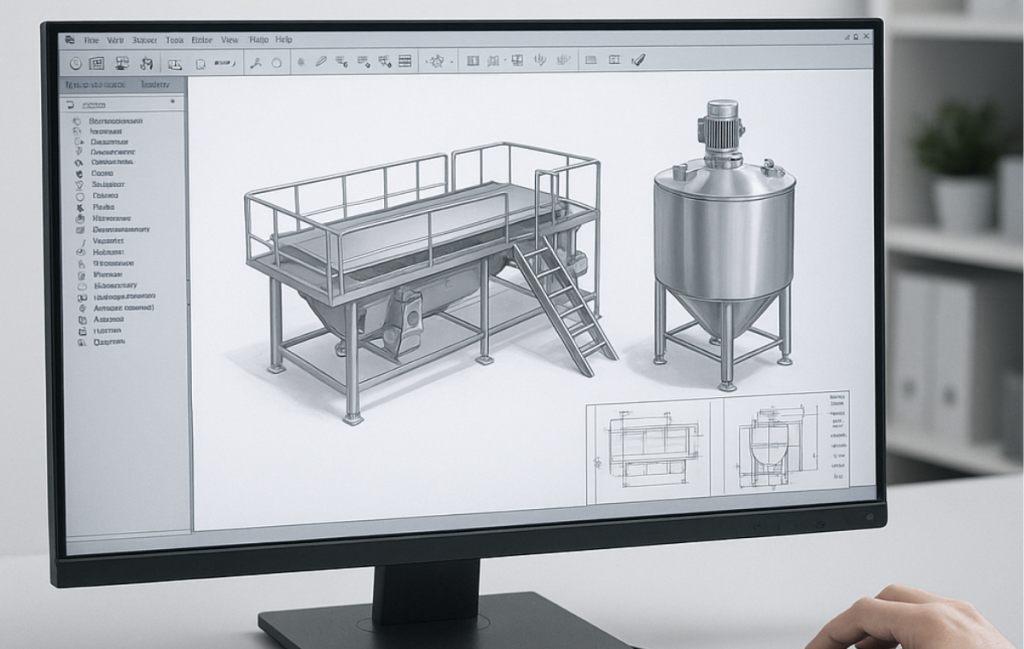Click the left platform drawing view thumbnail
Screen dimensions: 1024x649
pos(648,450)
